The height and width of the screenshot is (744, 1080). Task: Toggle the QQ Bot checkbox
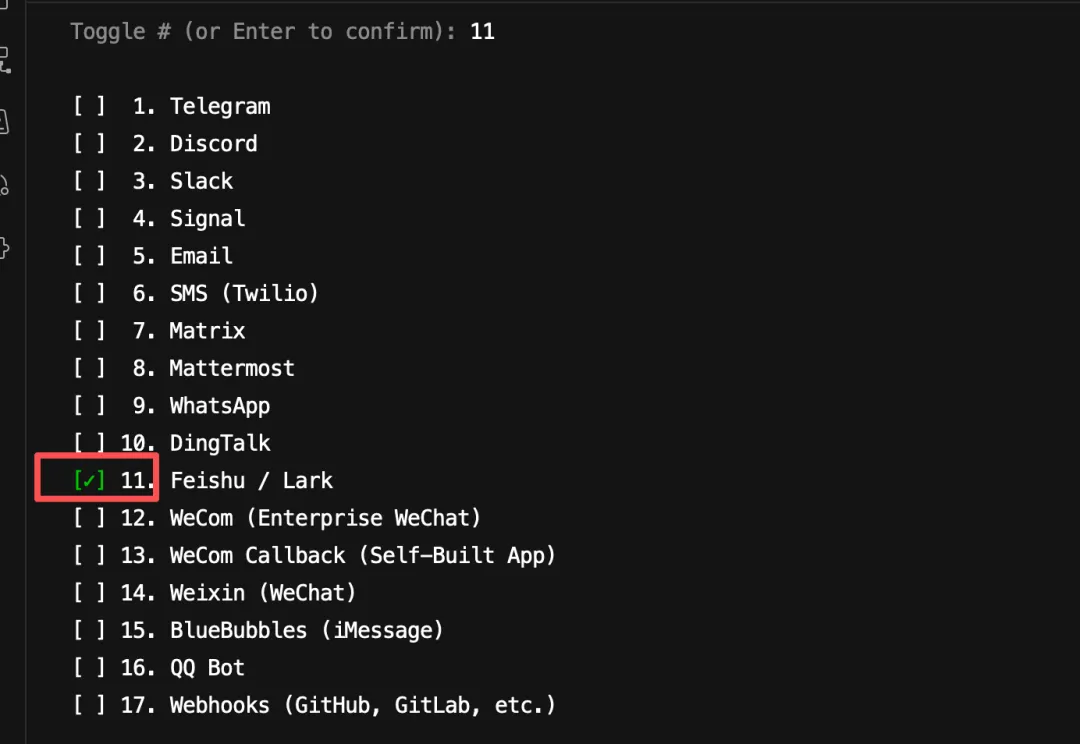[90, 668]
